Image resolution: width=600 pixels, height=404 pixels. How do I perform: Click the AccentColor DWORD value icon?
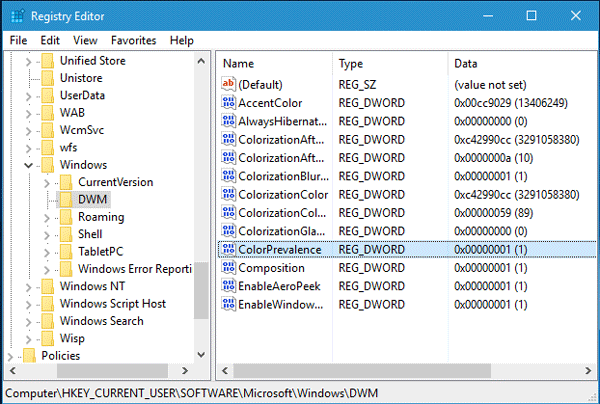[x=227, y=103]
